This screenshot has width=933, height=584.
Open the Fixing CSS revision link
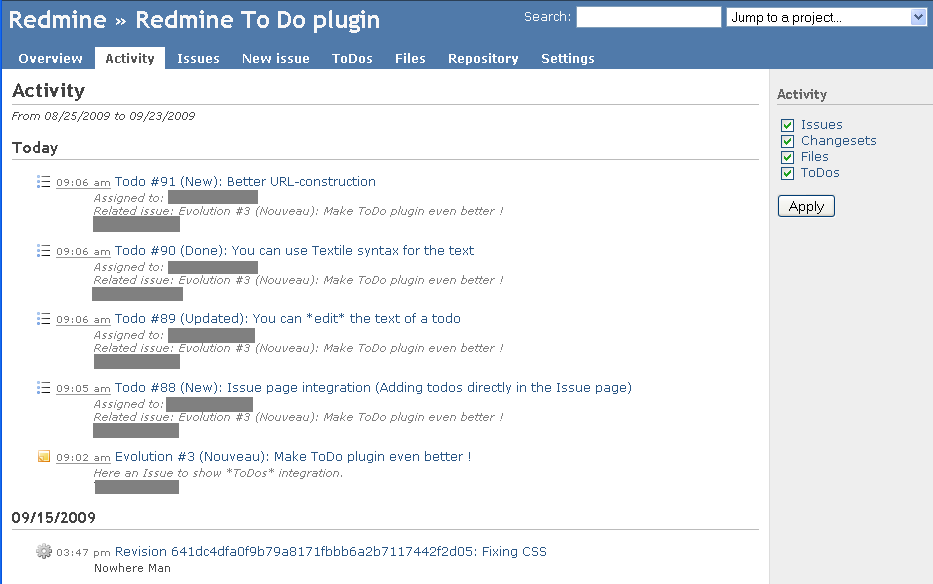(x=330, y=551)
